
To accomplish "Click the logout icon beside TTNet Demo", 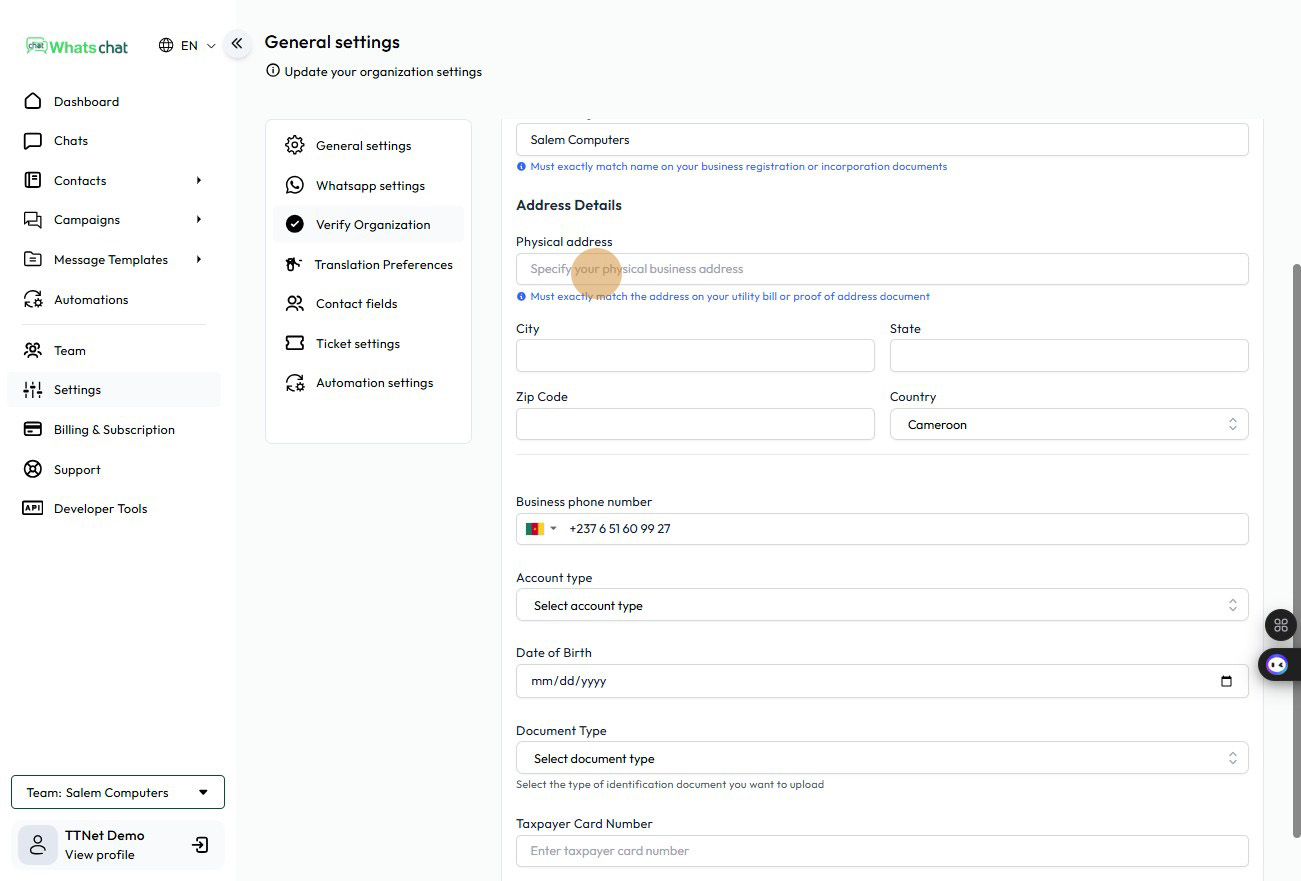I will coord(200,845).
